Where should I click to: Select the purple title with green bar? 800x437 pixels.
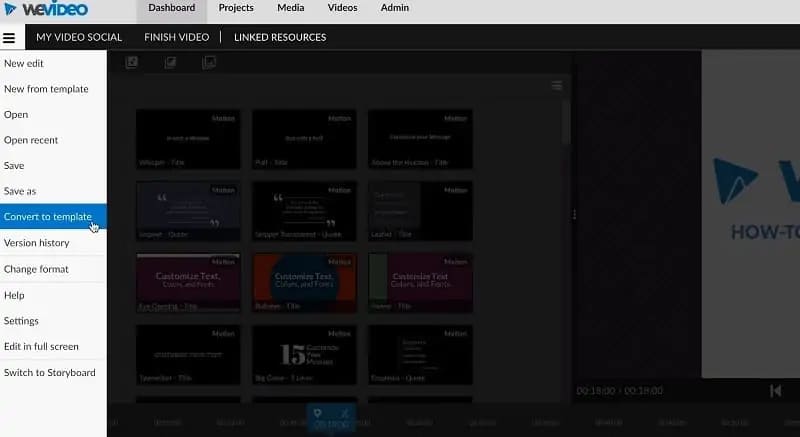[x=420, y=282]
